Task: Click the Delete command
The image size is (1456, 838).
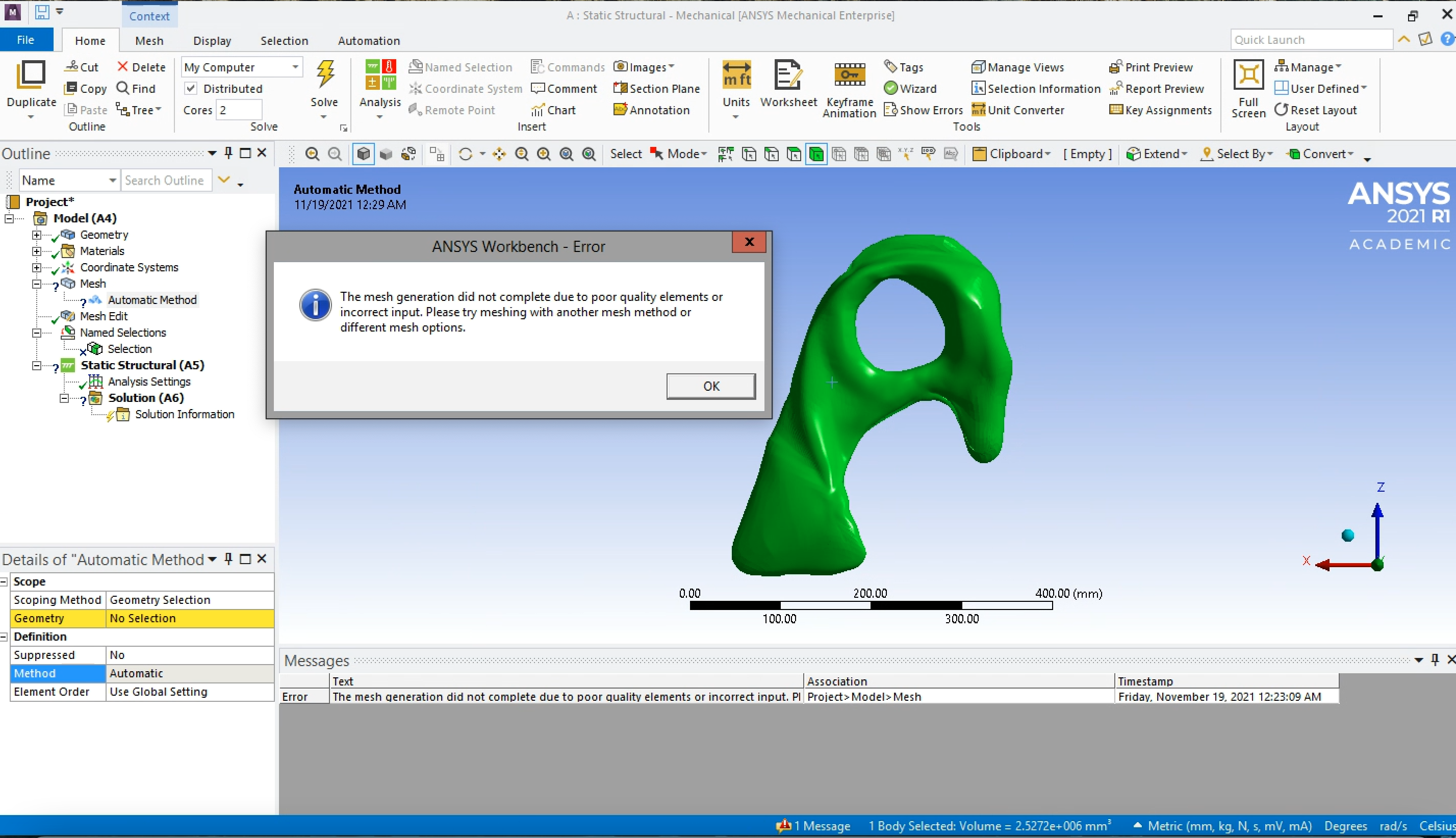Action: 141,67
